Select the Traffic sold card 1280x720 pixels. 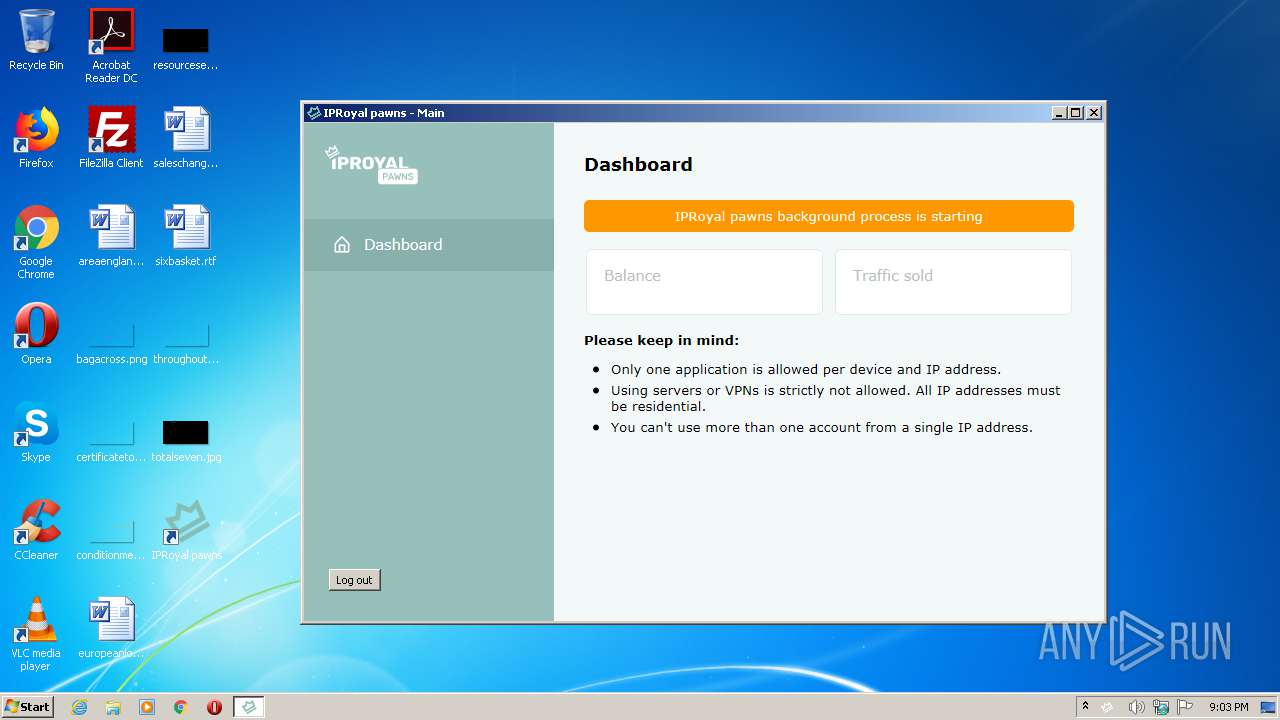coord(953,282)
